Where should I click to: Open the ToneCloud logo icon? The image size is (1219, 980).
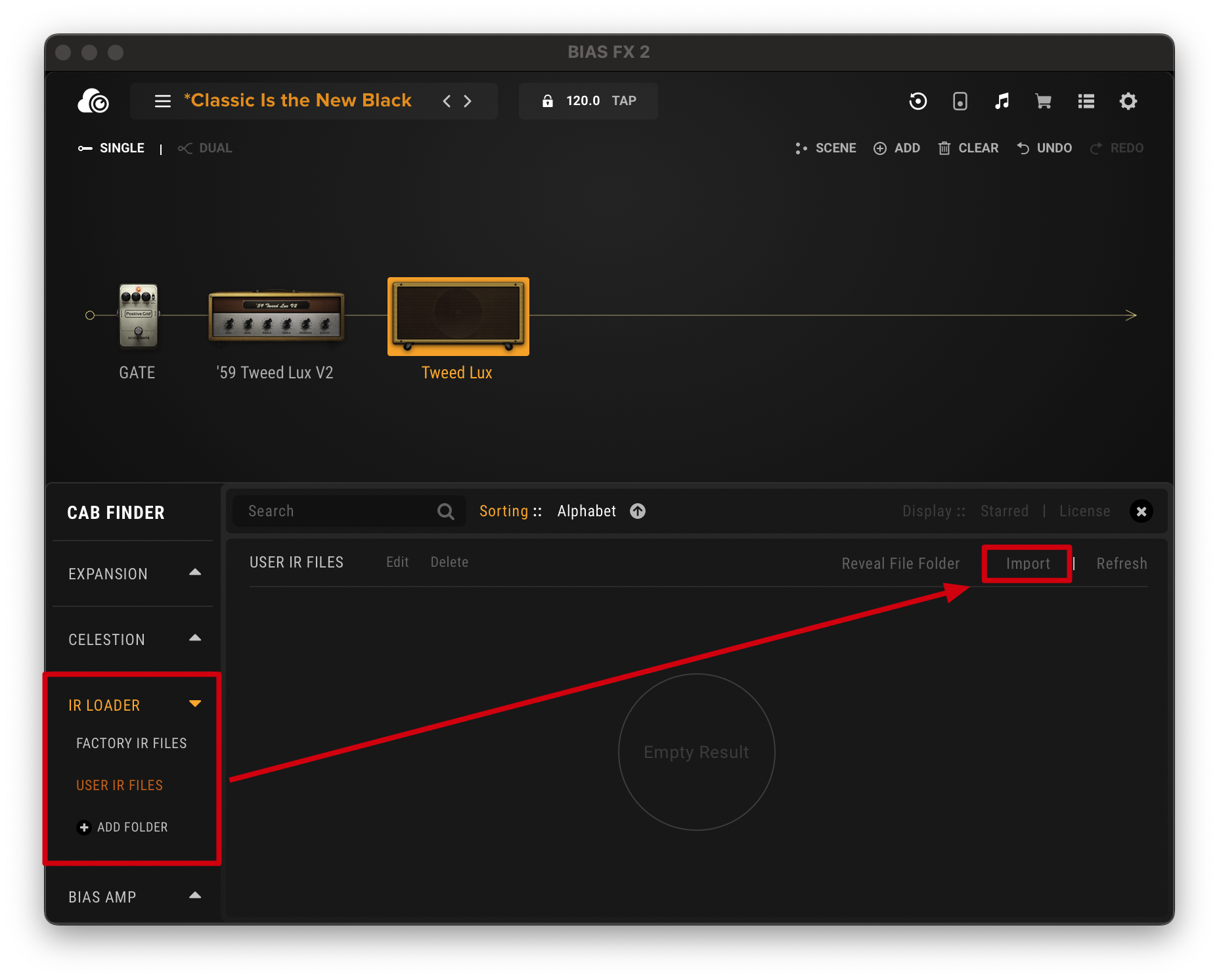(x=93, y=101)
